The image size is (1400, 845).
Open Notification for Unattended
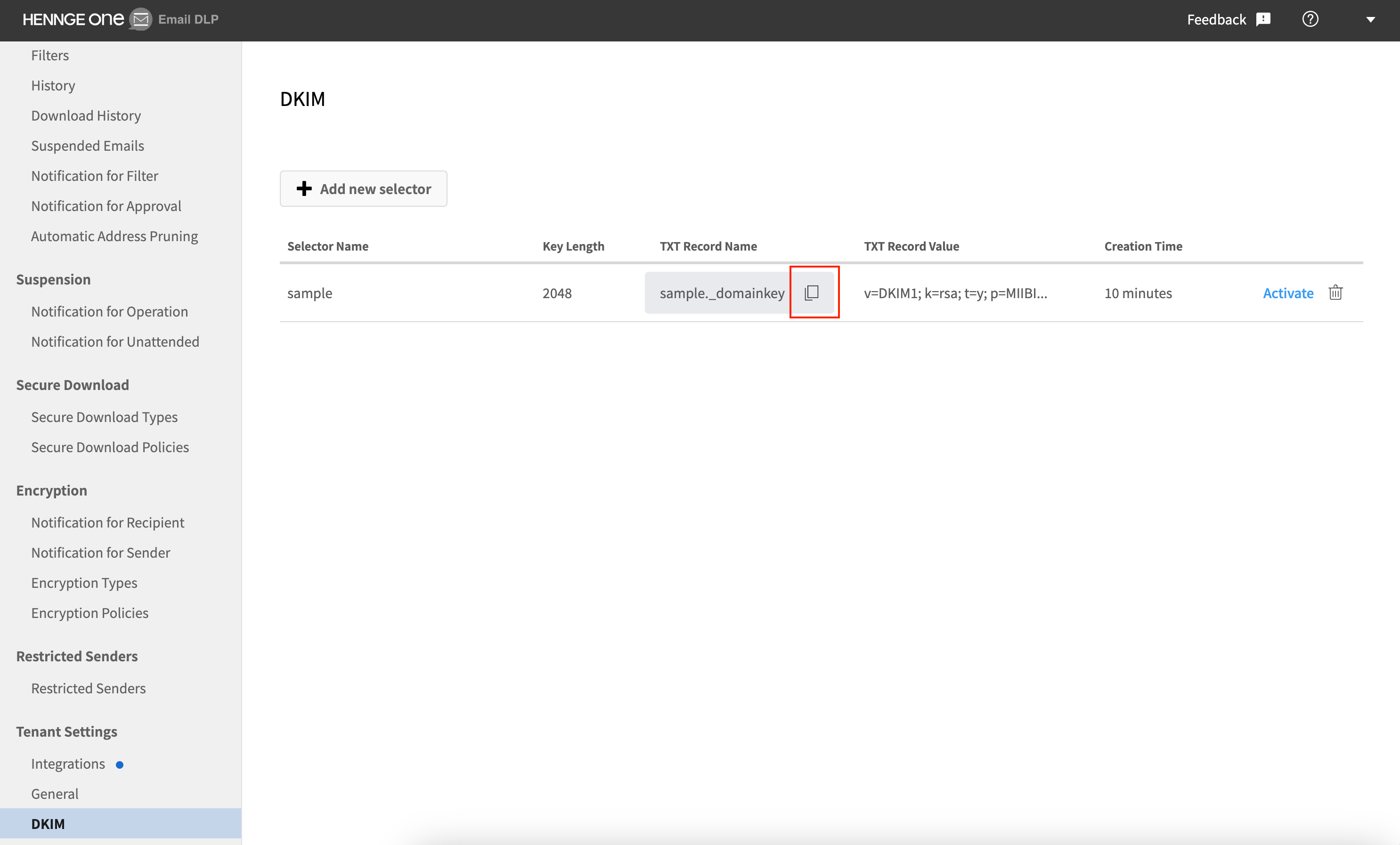click(115, 341)
